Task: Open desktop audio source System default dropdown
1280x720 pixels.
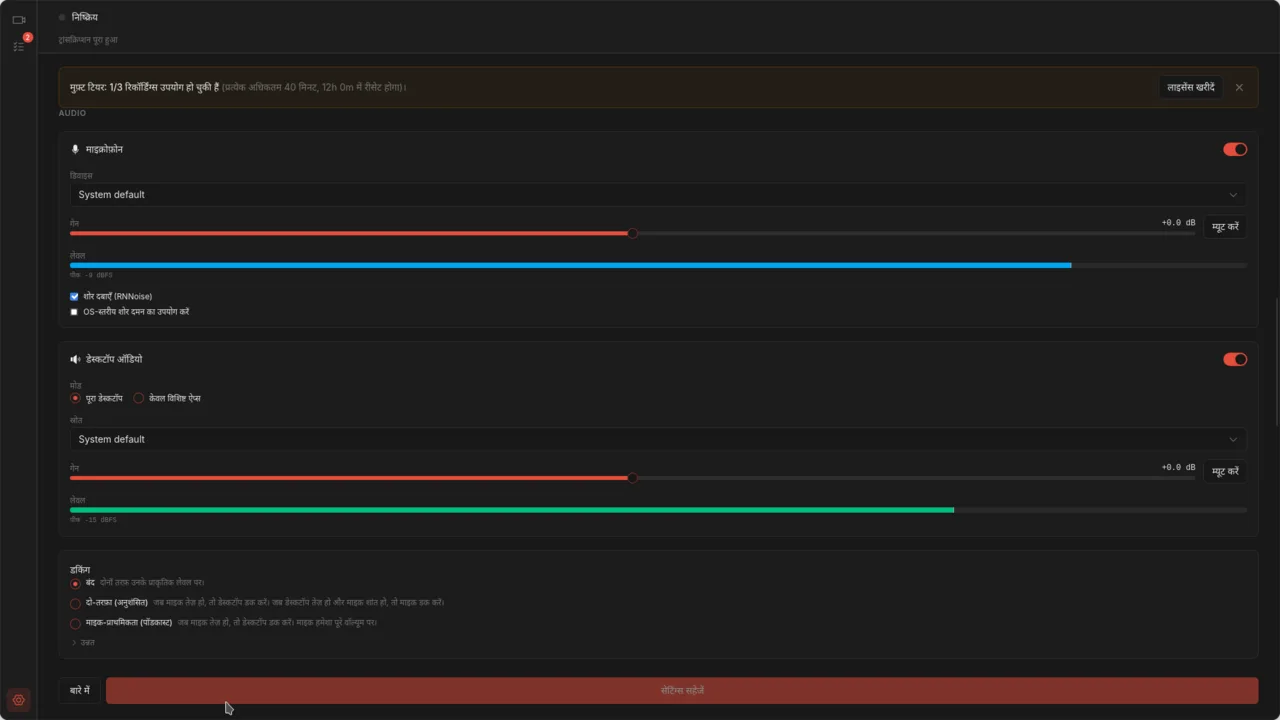Action: pyautogui.click(x=658, y=439)
